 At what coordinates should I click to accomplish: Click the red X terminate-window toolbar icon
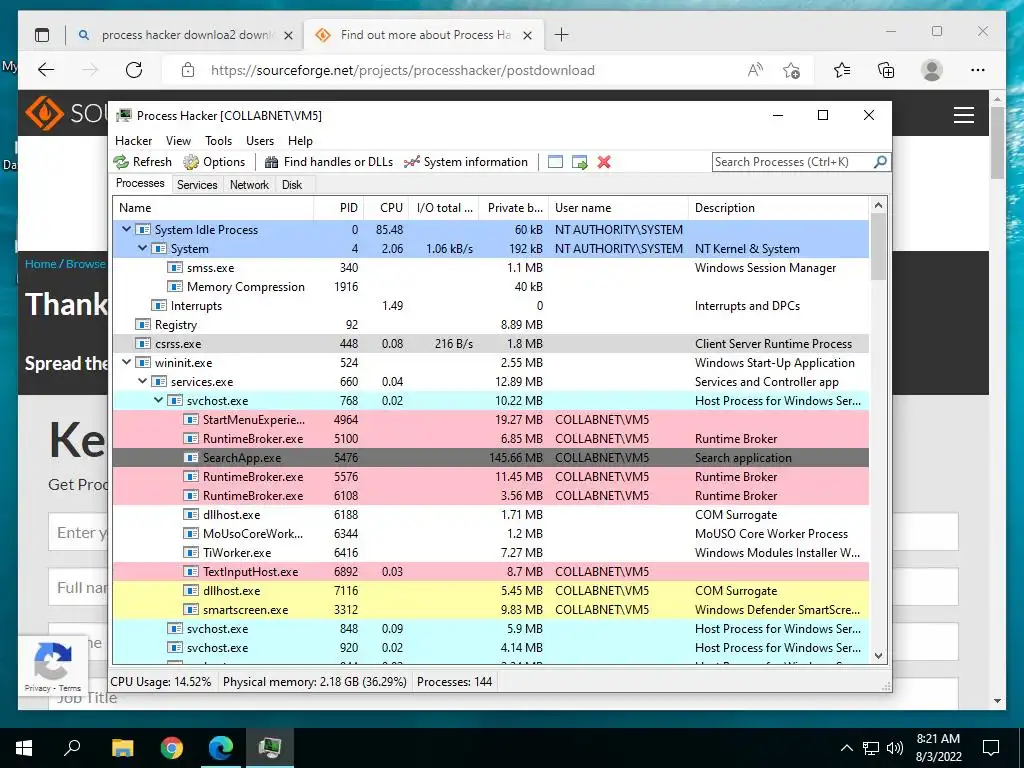pos(604,162)
